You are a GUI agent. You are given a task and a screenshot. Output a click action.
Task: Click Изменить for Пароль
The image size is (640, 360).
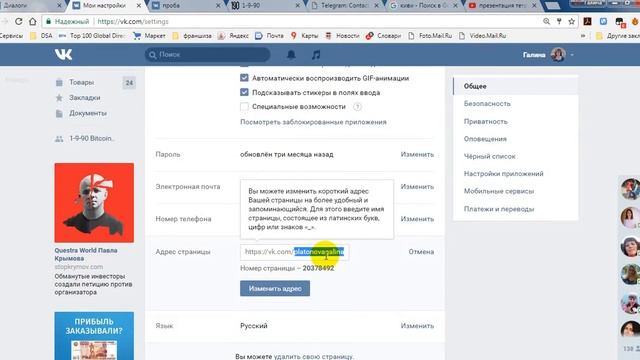(417, 154)
